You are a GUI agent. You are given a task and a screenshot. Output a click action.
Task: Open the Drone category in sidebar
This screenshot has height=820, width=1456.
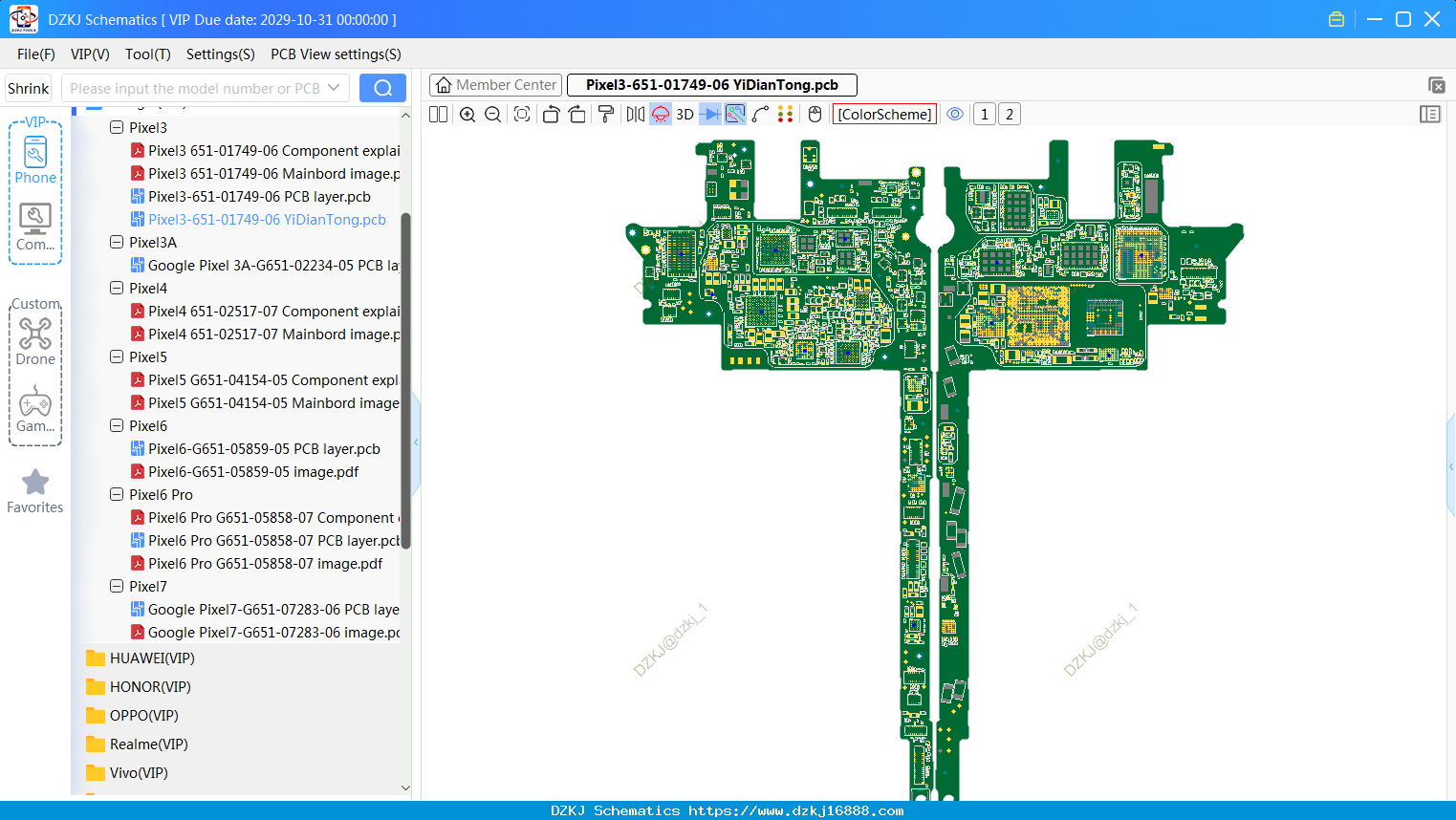pyautogui.click(x=35, y=341)
